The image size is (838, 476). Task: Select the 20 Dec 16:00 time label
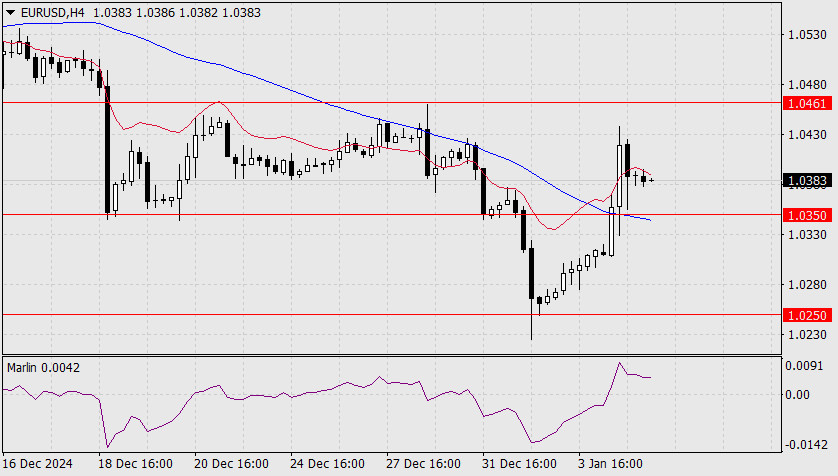pos(231,463)
